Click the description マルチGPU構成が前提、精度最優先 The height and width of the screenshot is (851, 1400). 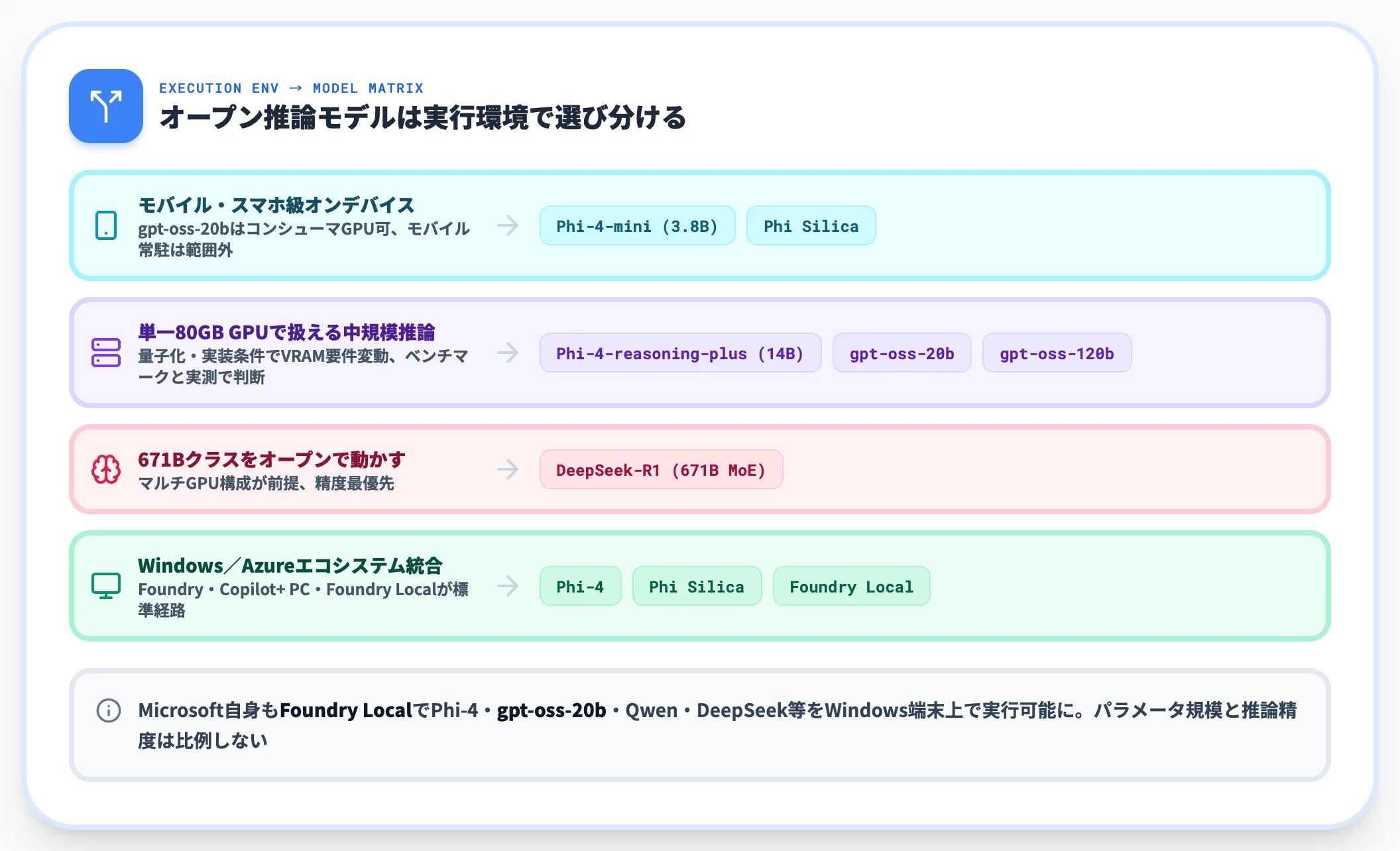pos(266,483)
